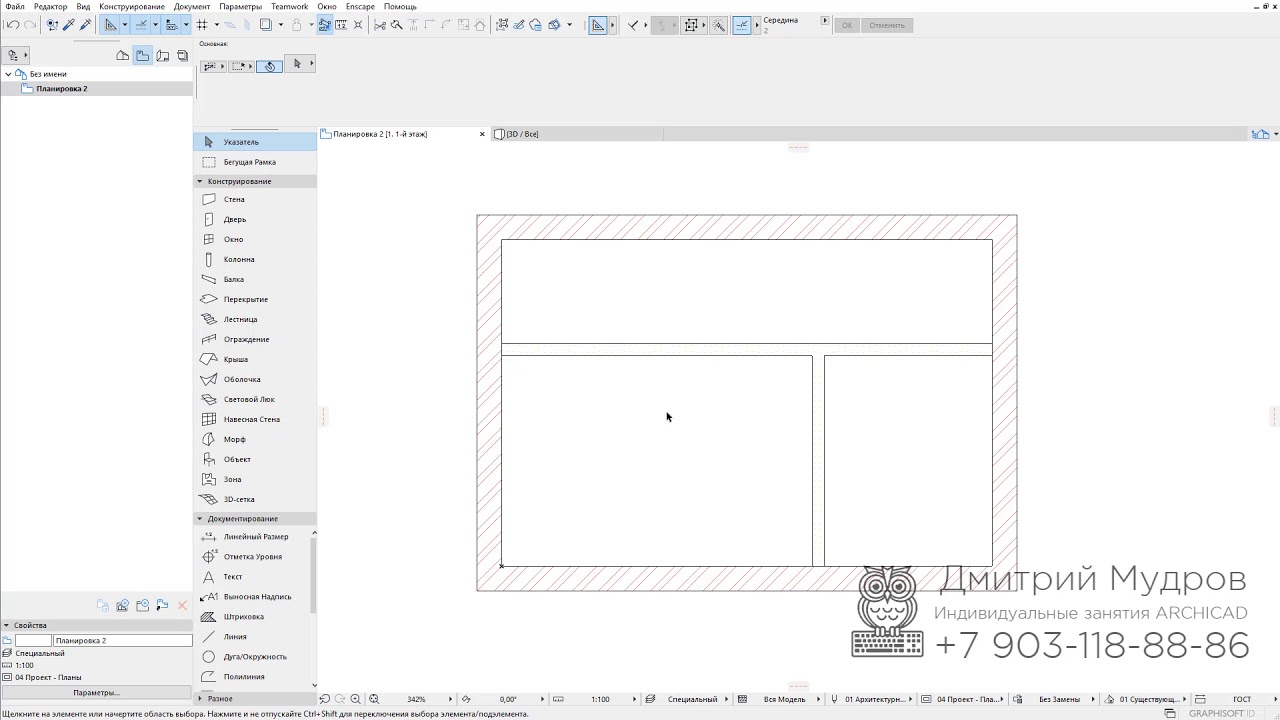
Task: Activate the Begushchaya Ramka marquee tool
Action: (255, 162)
